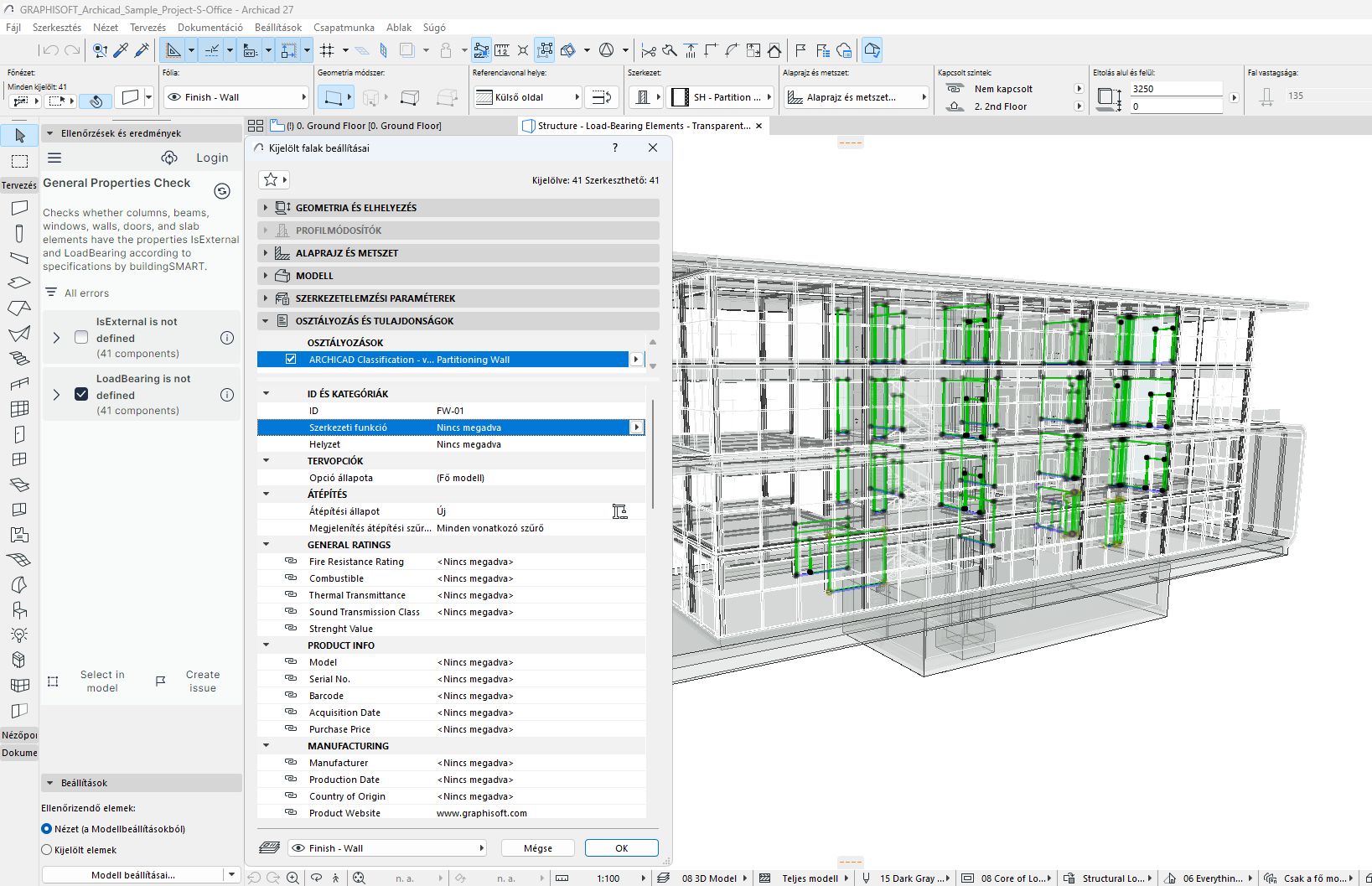Select the Kijelölt elemek radio button
The image size is (1372, 886).
[x=47, y=850]
